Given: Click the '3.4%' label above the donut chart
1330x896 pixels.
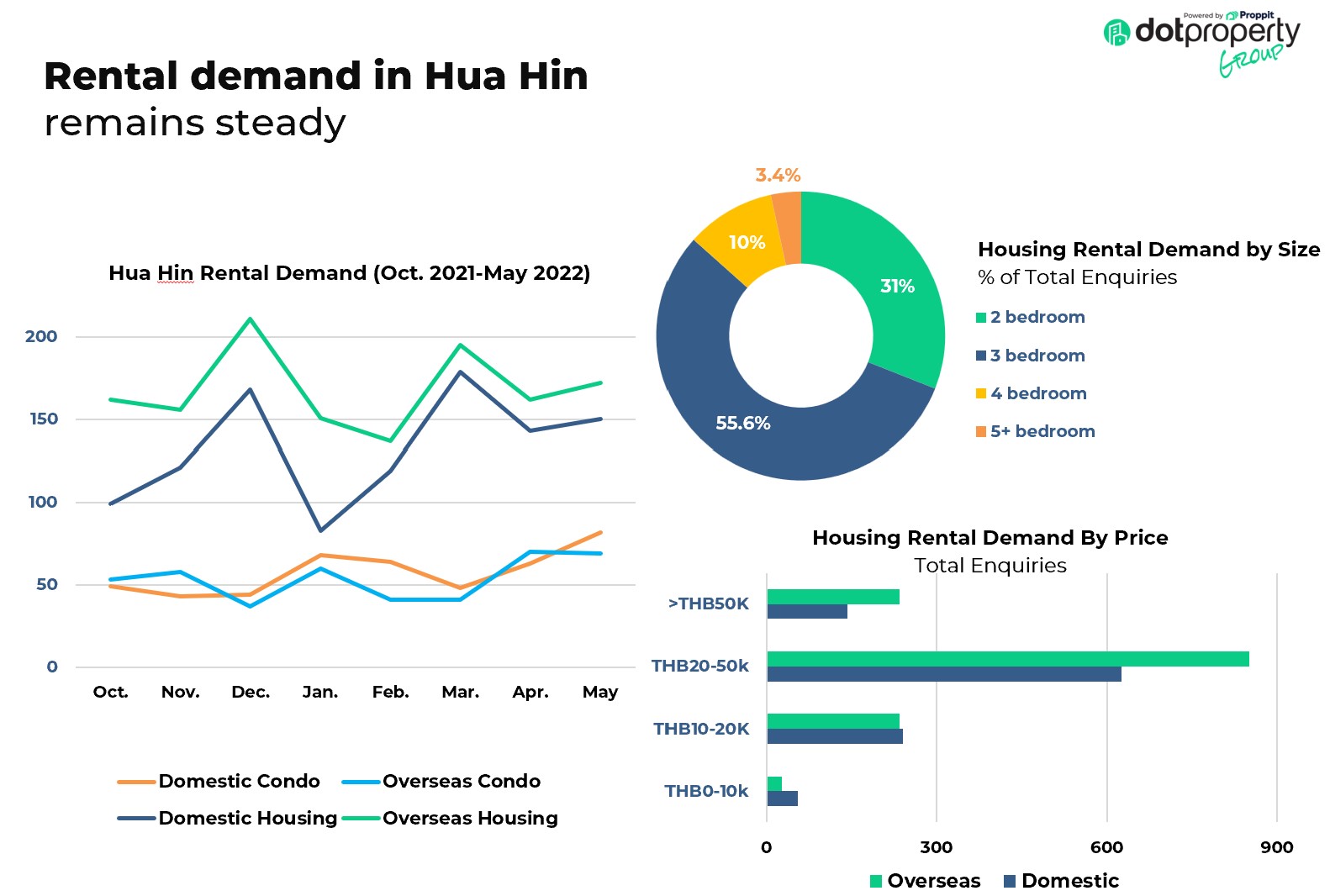Looking at the screenshot, I should pyautogui.click(x=778, y=175).
